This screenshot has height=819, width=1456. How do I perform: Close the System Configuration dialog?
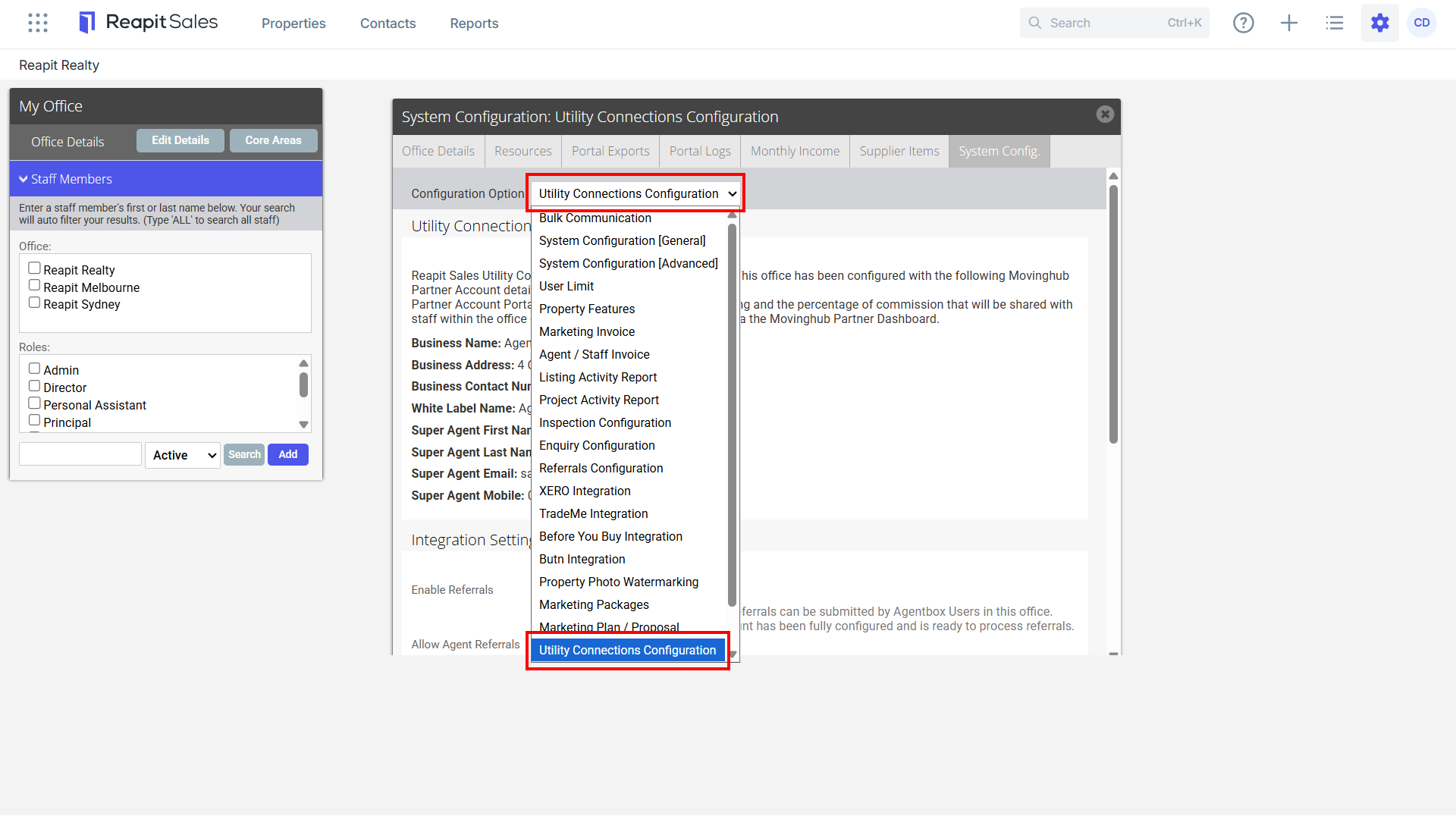pyautogui.click(x=1105, y=115)
